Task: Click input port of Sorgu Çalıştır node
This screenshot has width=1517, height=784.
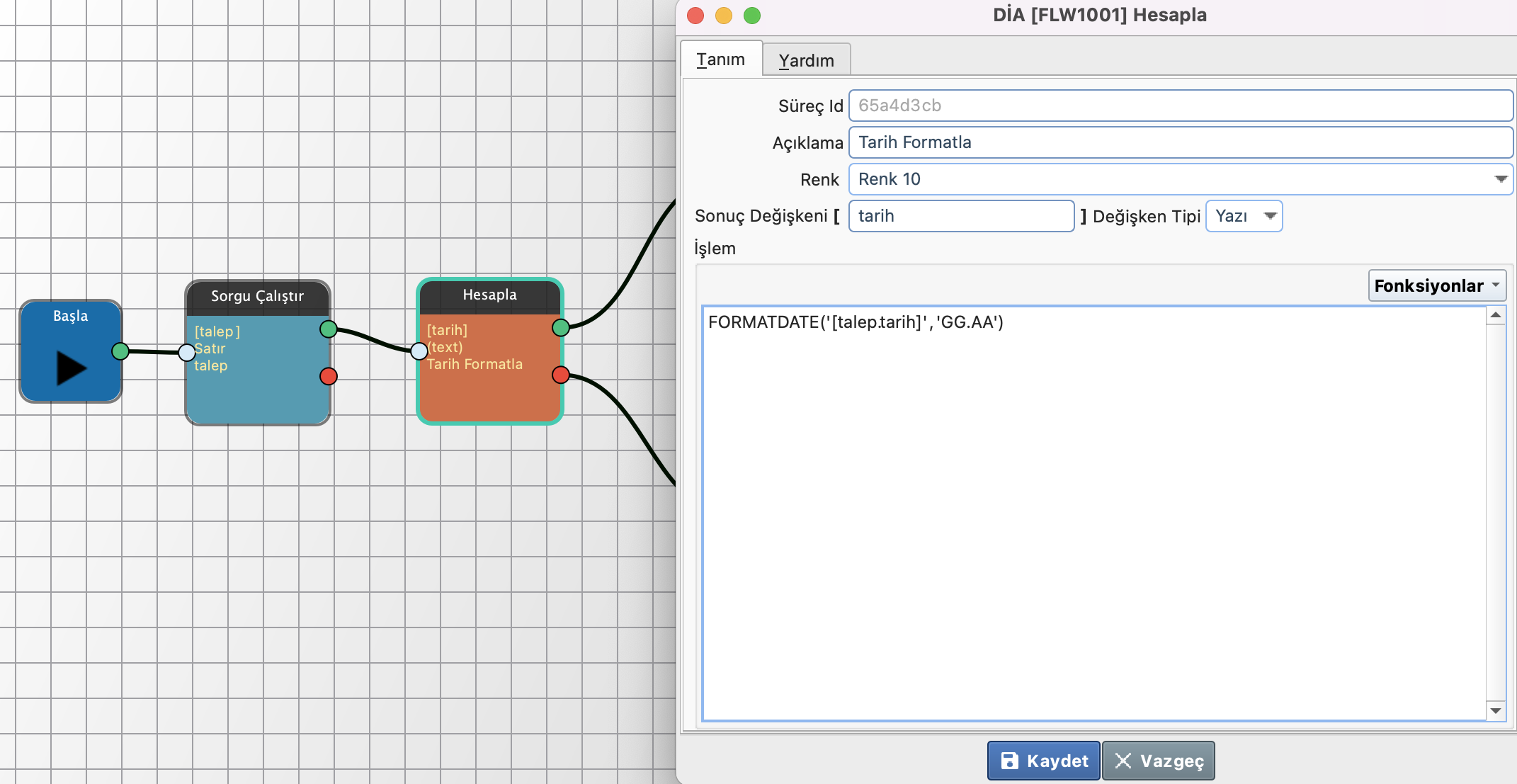Action: (186, 352)
